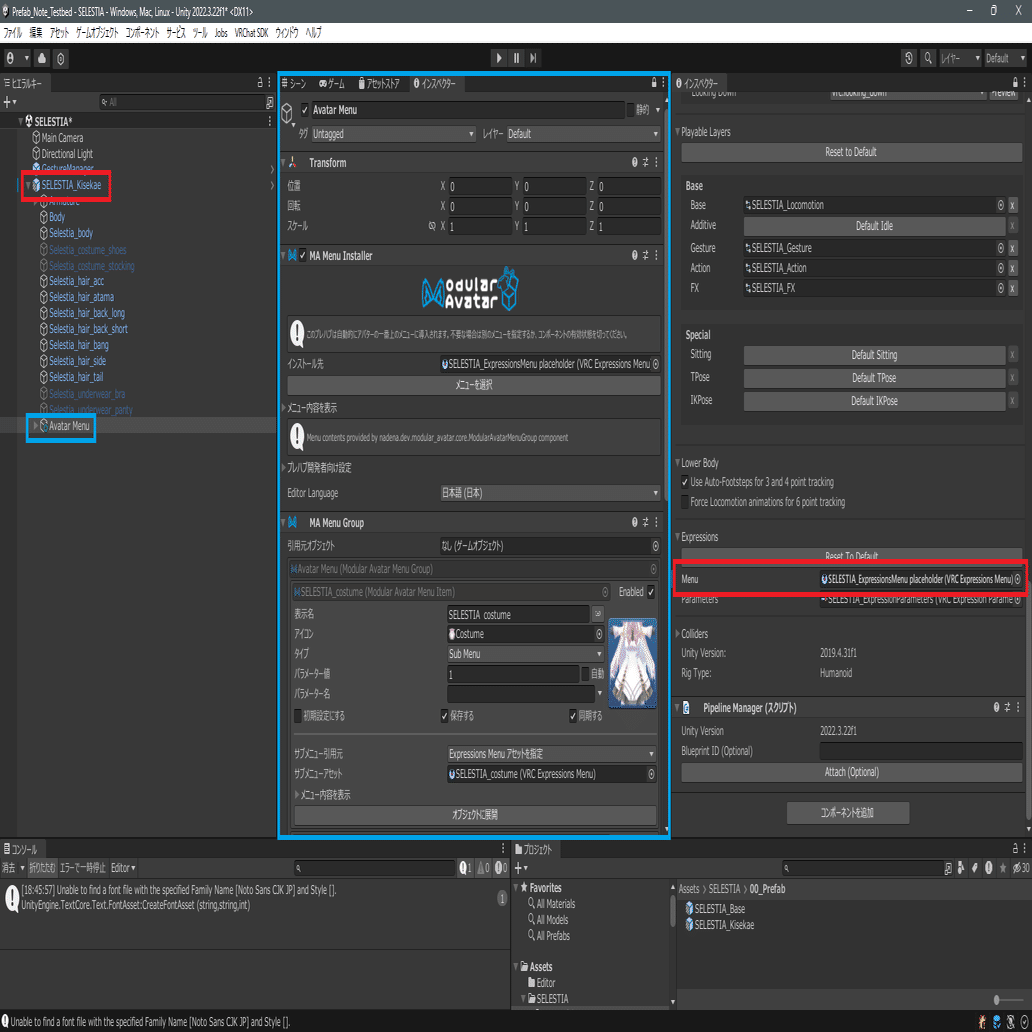The image size is (1032, 1032).
Task: Open the レイヤー Default dropdown in inspector
Action: (x=582, y=134)
